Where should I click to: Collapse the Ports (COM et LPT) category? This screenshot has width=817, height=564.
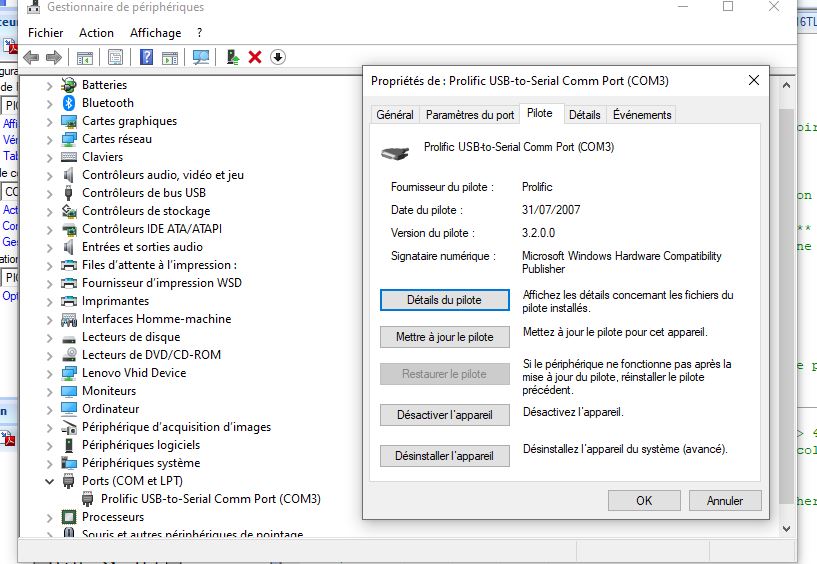49,481
